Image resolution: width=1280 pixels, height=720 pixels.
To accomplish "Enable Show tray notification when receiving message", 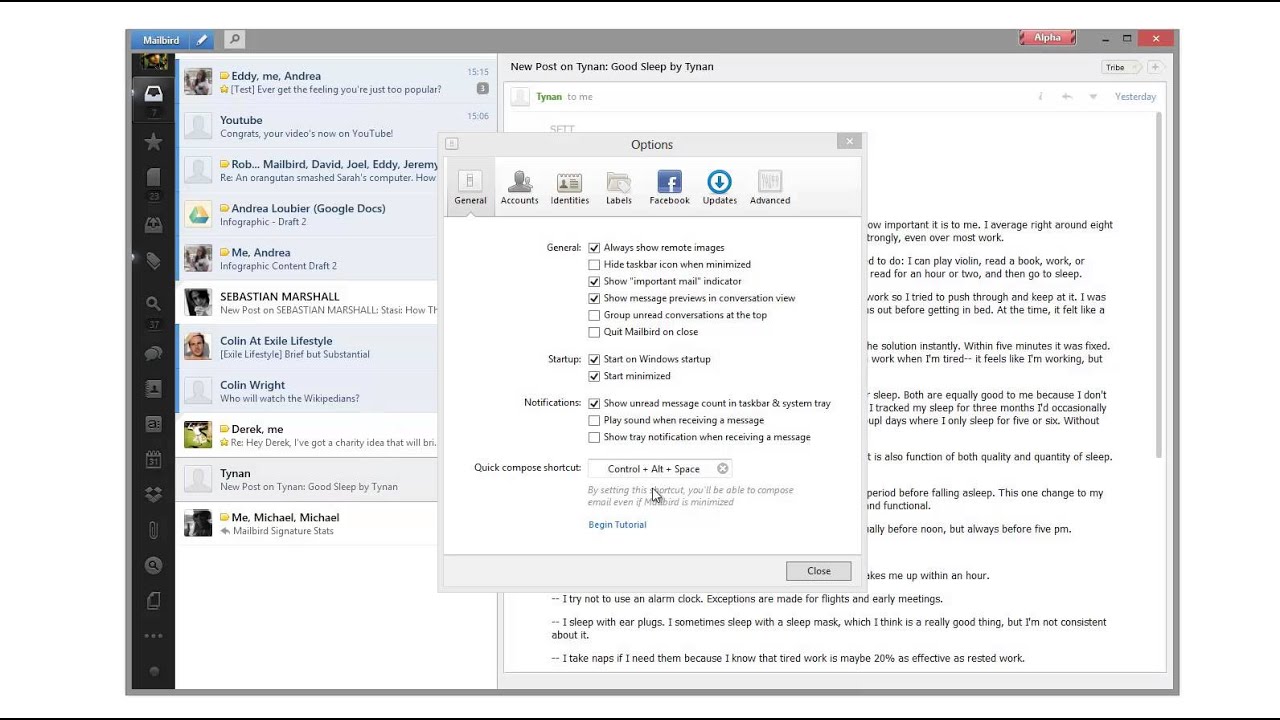I will [x=594, y=437].
